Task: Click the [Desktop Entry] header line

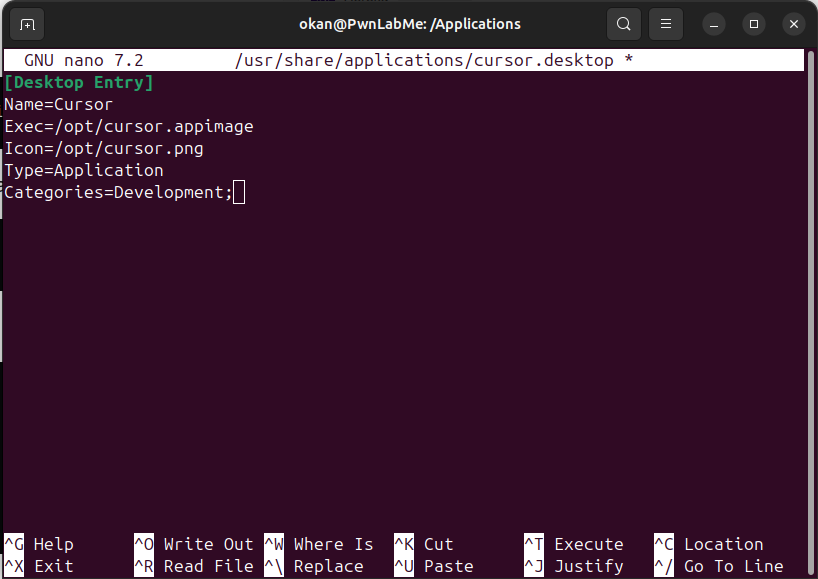Action: click(x=79, y=82)
